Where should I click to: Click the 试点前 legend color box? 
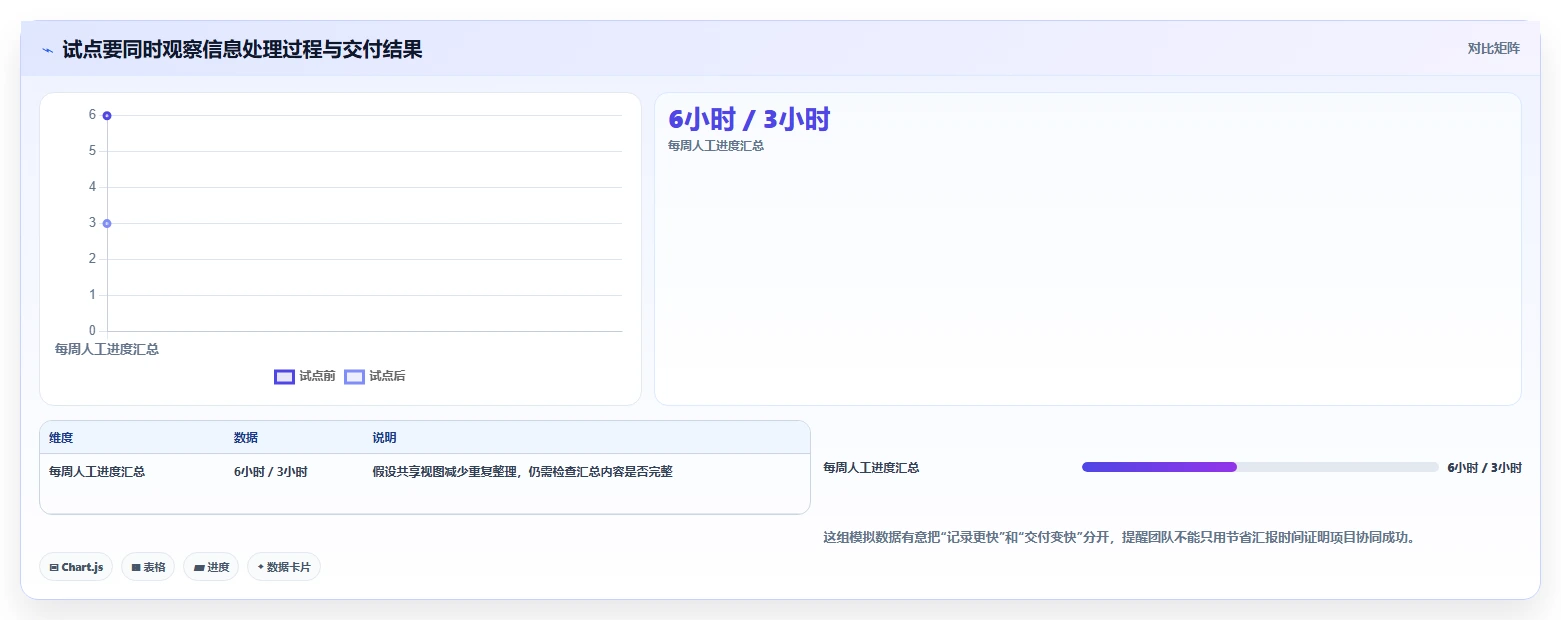284,377
